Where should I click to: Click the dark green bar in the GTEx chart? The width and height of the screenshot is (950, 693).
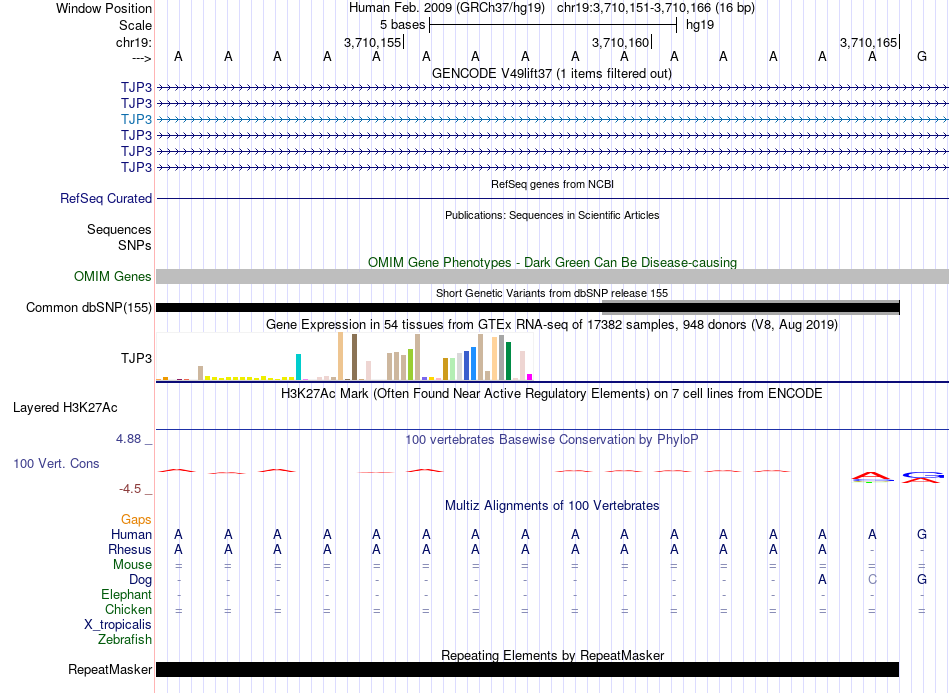point(508,361)
